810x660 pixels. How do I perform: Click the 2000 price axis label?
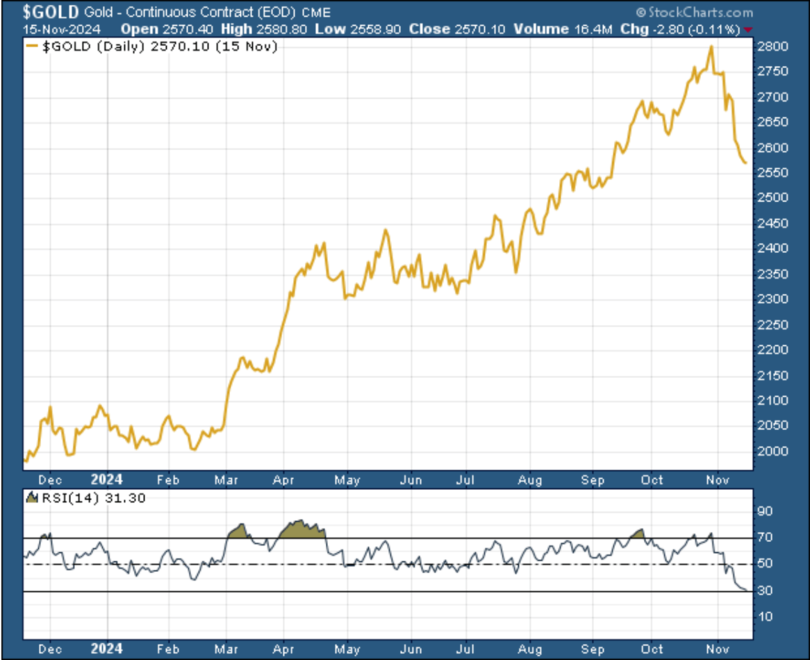tap(773, 451)
